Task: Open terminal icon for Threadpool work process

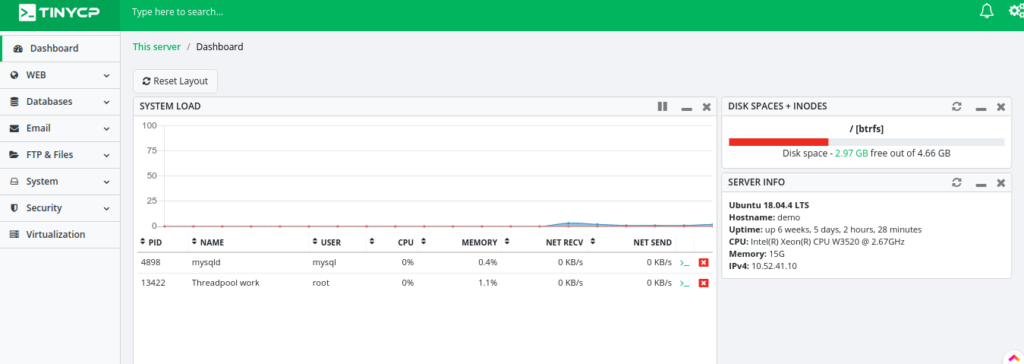Action: [x=684, y=283]
